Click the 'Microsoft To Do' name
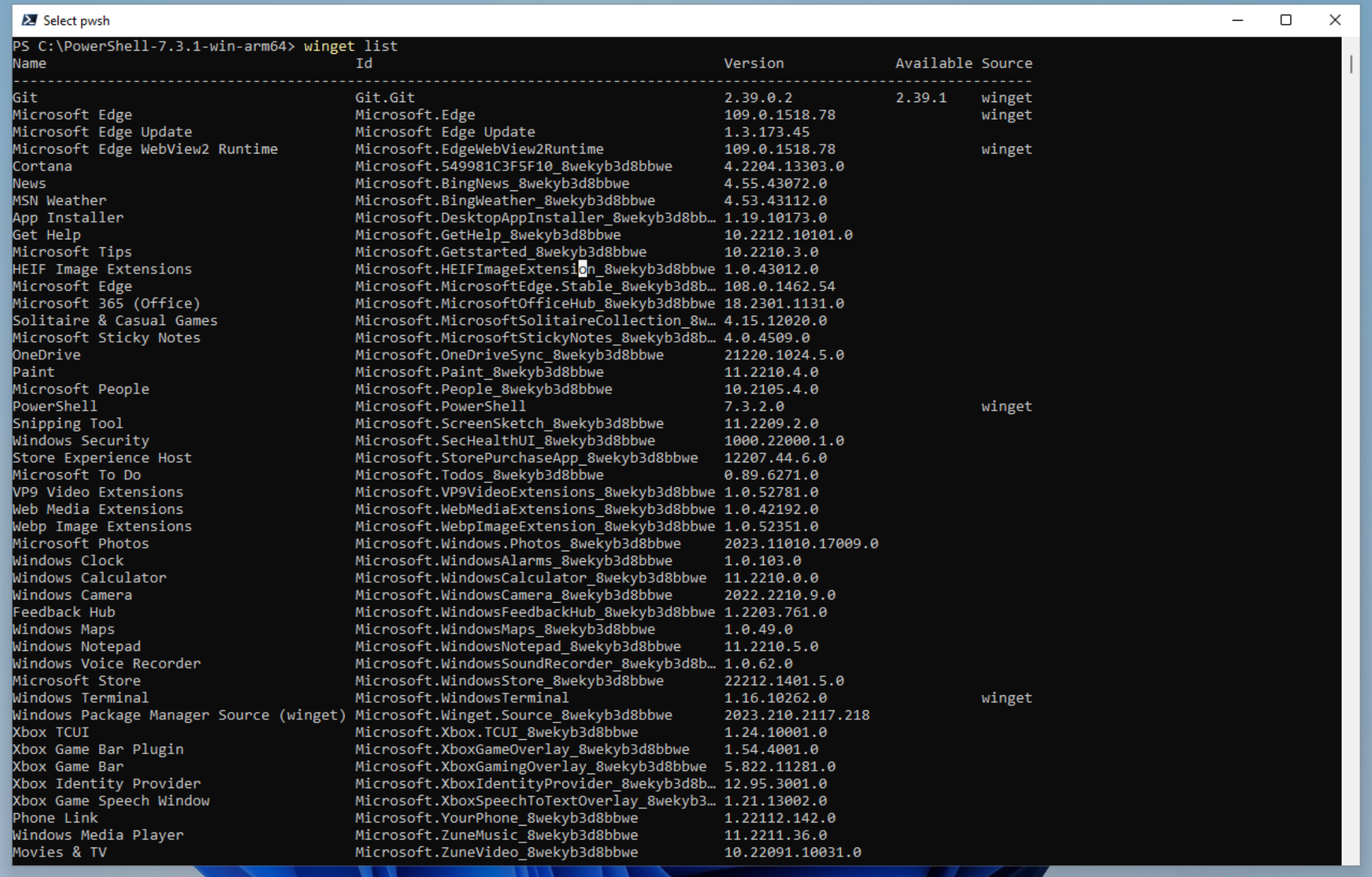Screen dimensions: 1372x877 point(76,475)
